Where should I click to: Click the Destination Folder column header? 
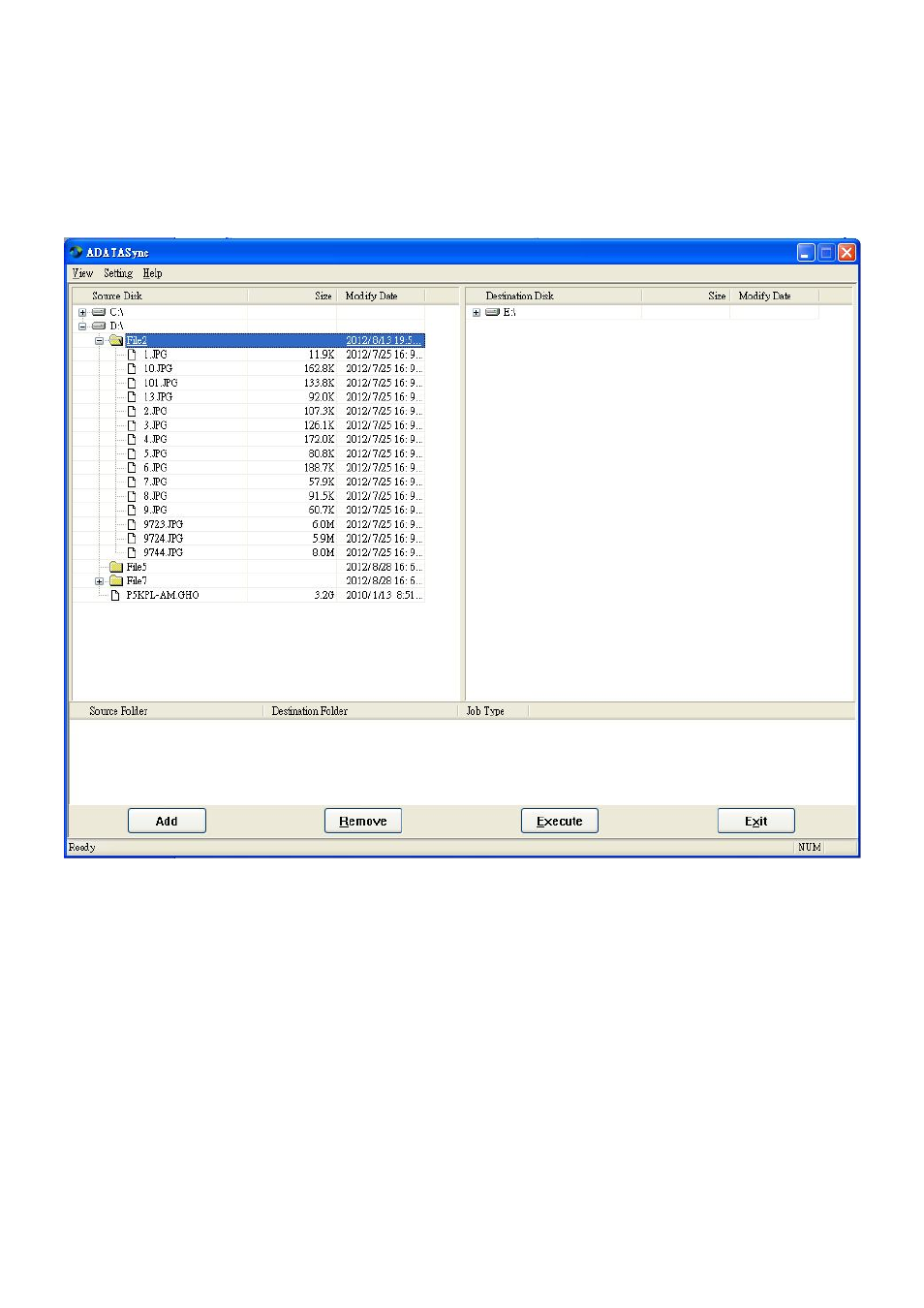[360, 711]
